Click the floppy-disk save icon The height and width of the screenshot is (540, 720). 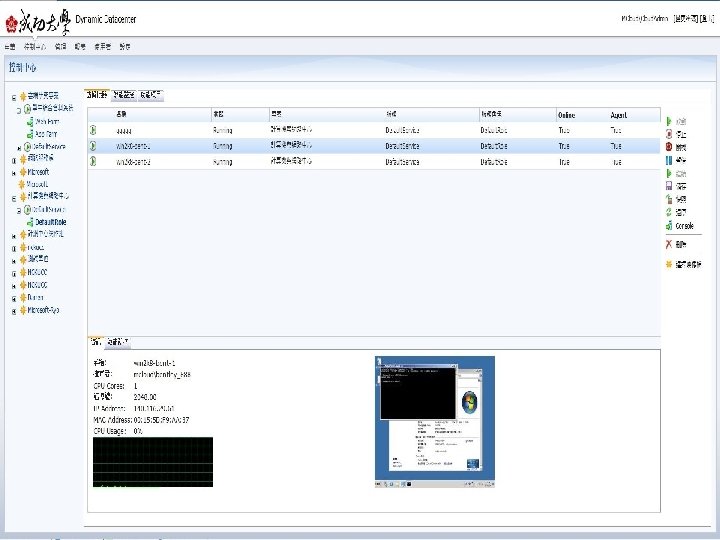[669, 186]
